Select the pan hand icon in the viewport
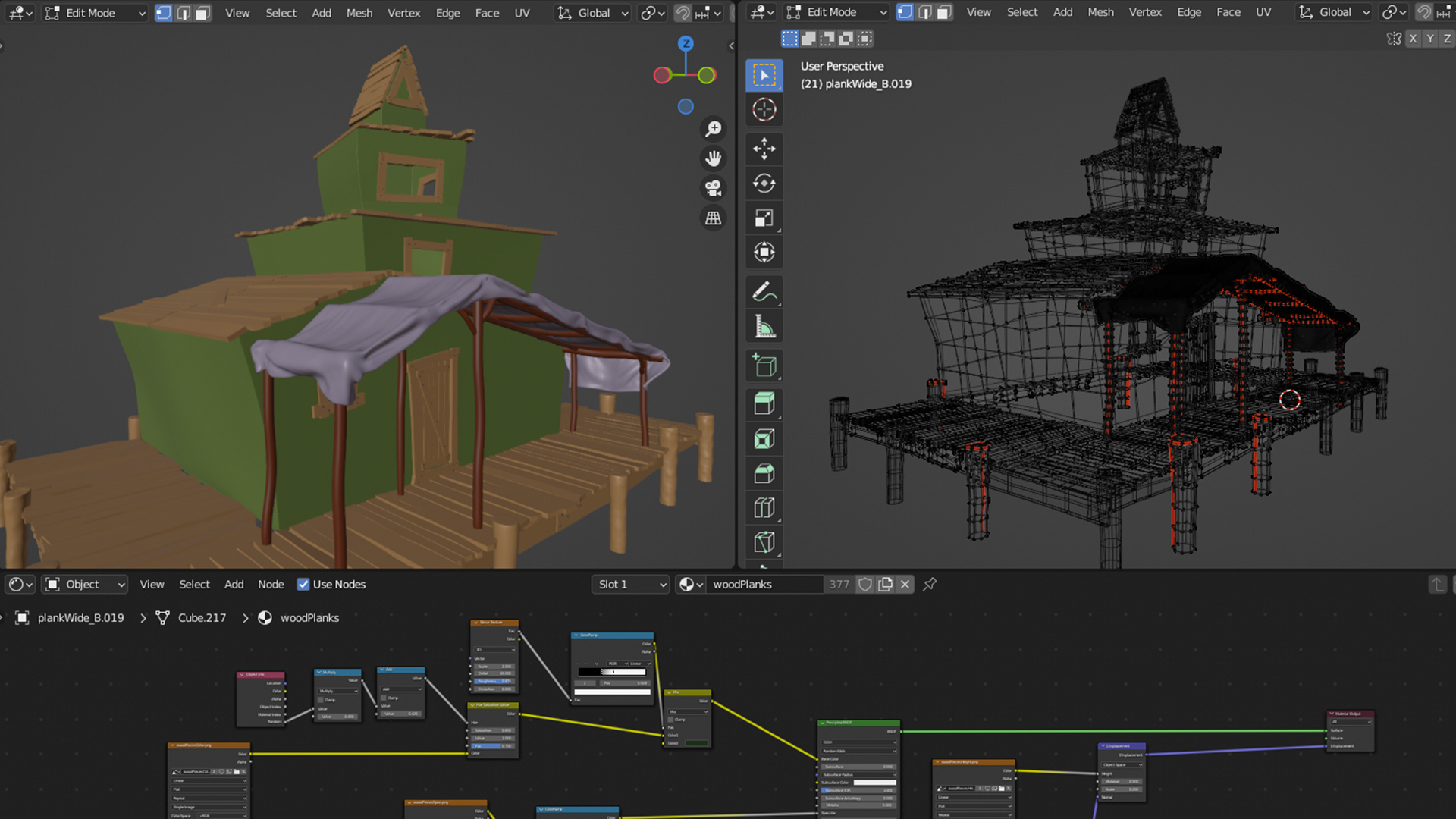Screen dimensions: 1456x819 [713, 158]
